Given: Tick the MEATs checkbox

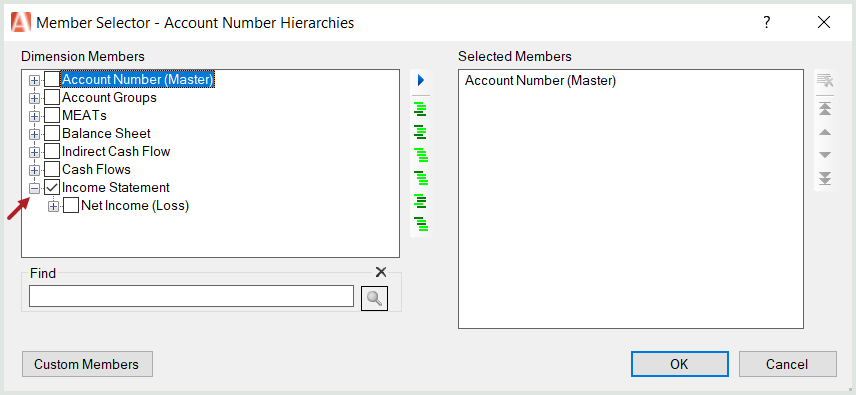Looking at the screenshot, I should (x=52, y=116).
